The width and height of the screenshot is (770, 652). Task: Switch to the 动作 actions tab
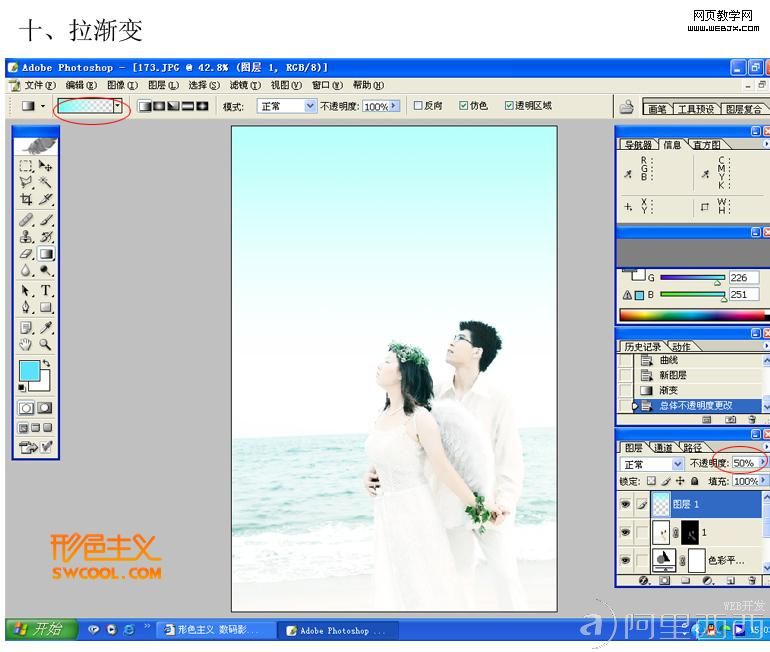(681, 346)
